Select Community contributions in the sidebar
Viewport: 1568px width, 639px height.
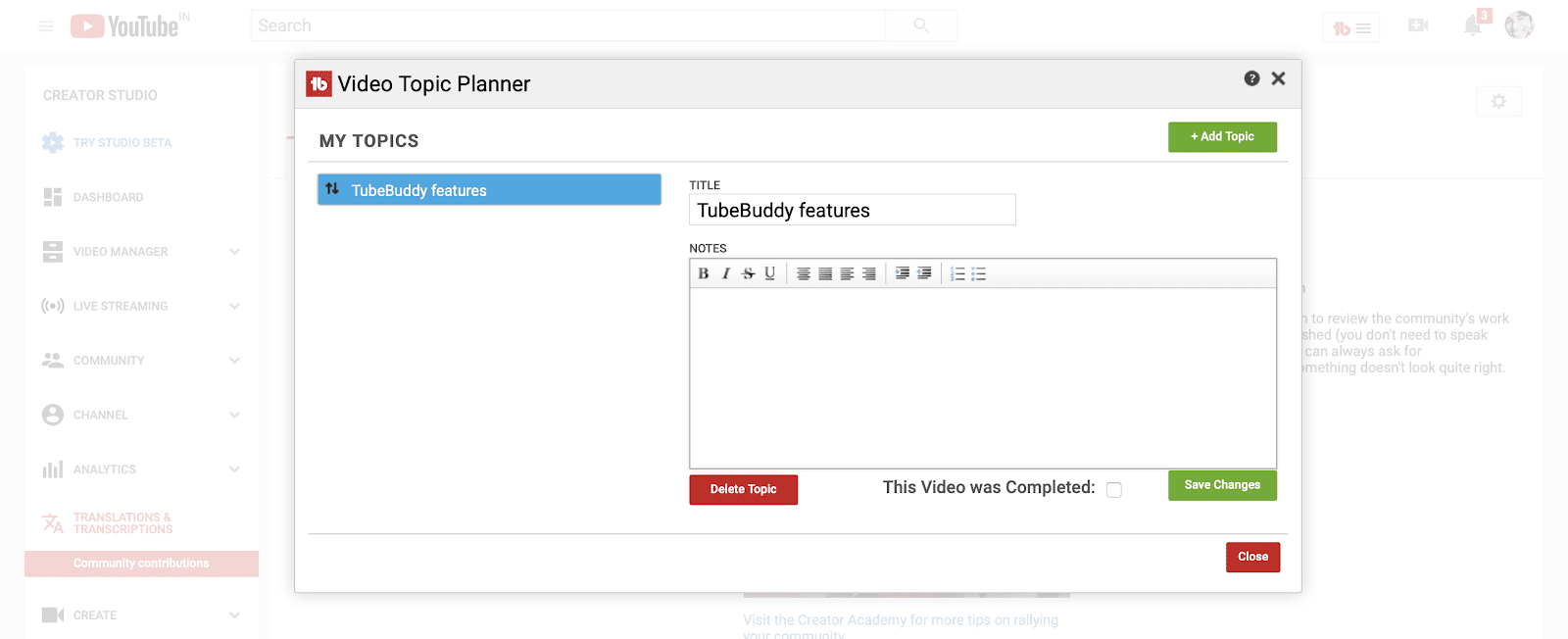(141, 564)
